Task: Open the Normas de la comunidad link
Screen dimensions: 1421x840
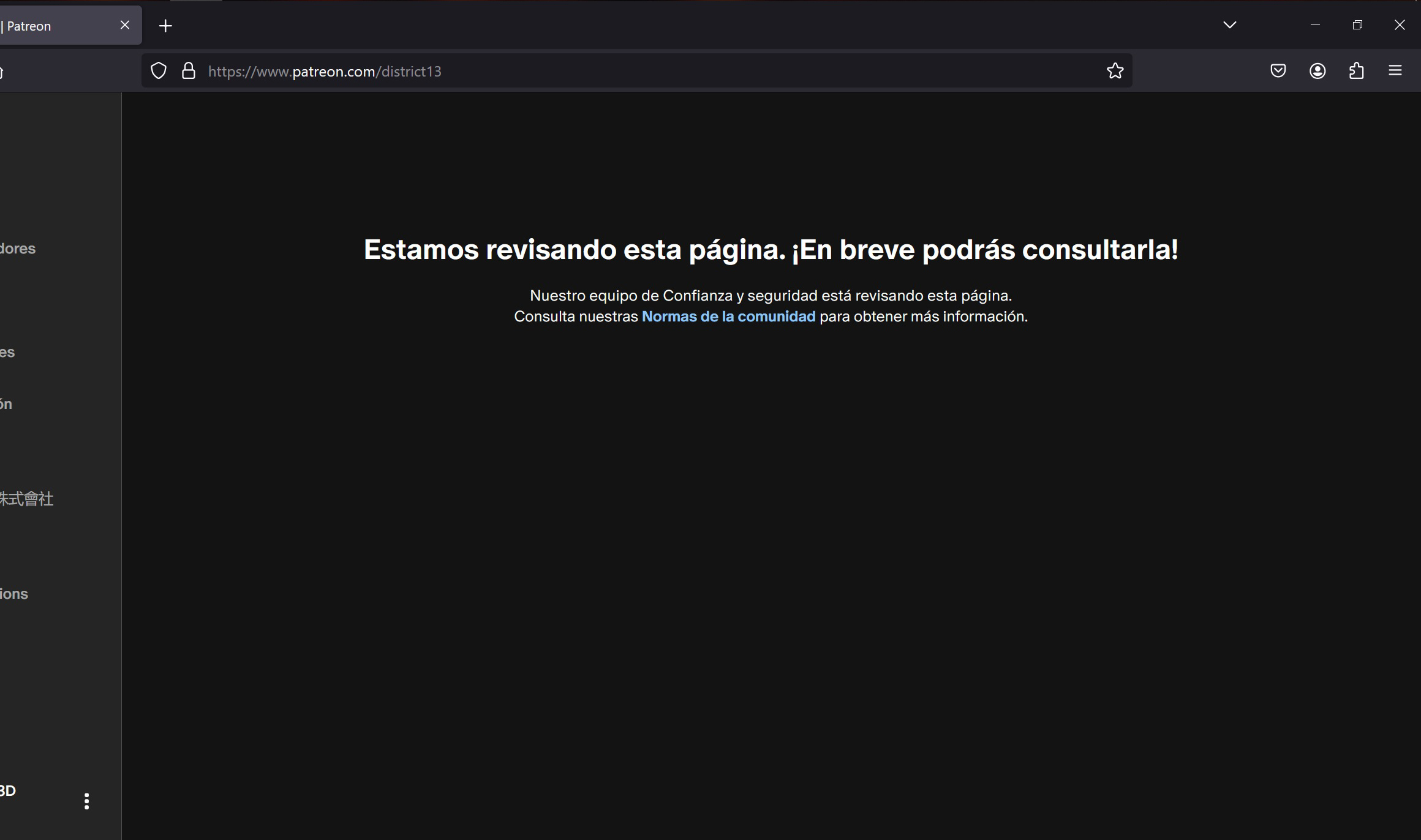Action: tap(728, 317)
